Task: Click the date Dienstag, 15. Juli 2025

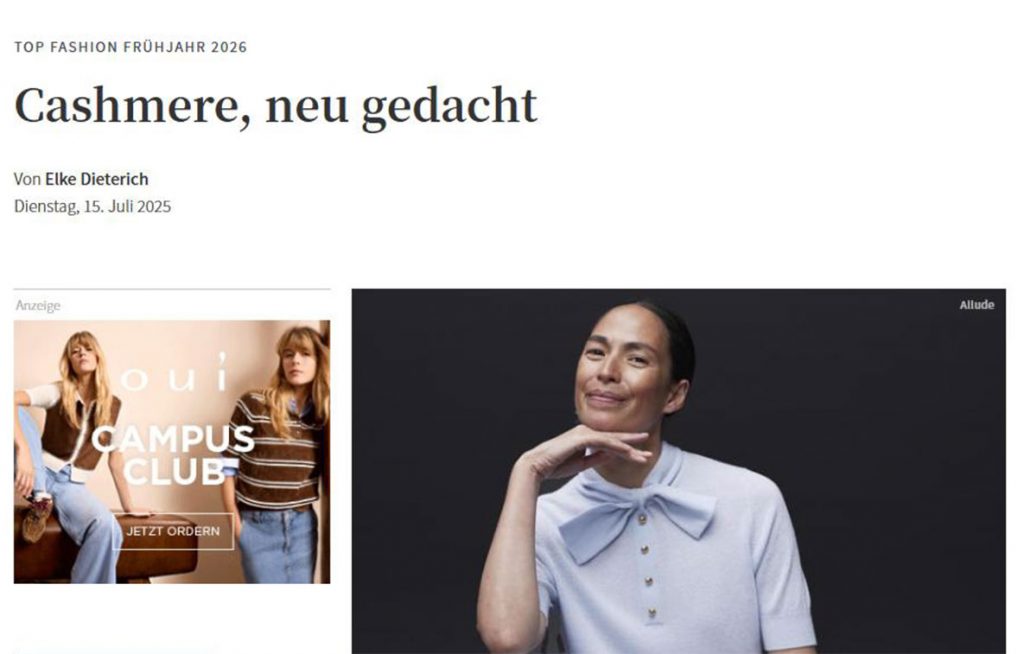Action: (93, 206)
